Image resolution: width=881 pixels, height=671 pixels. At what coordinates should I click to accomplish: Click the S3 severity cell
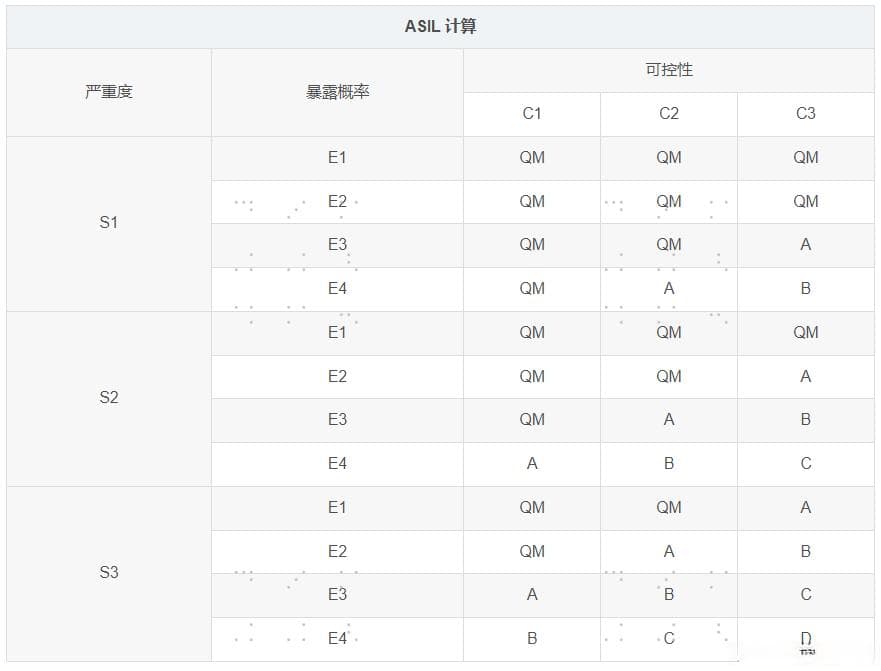[x=109, y=573]
